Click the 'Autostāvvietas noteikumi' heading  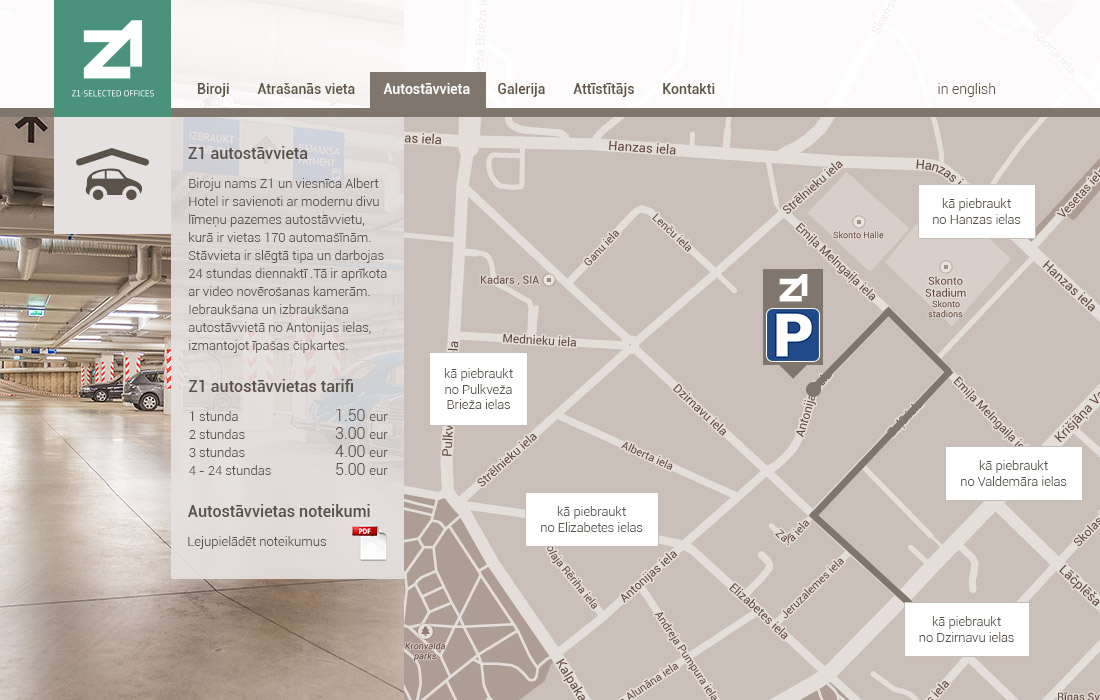(279, 511)
